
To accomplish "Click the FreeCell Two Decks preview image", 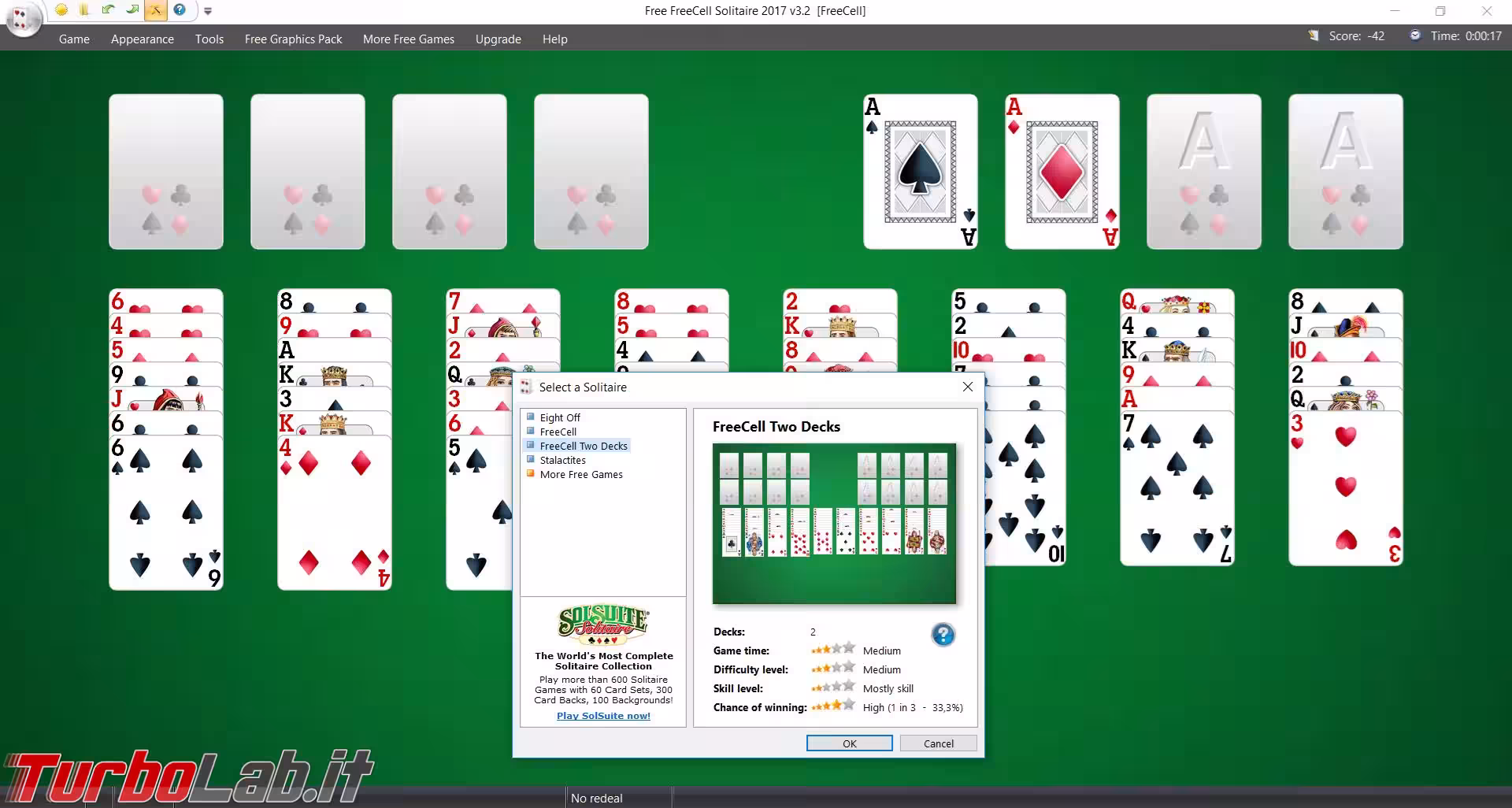I will pos(834,523).
